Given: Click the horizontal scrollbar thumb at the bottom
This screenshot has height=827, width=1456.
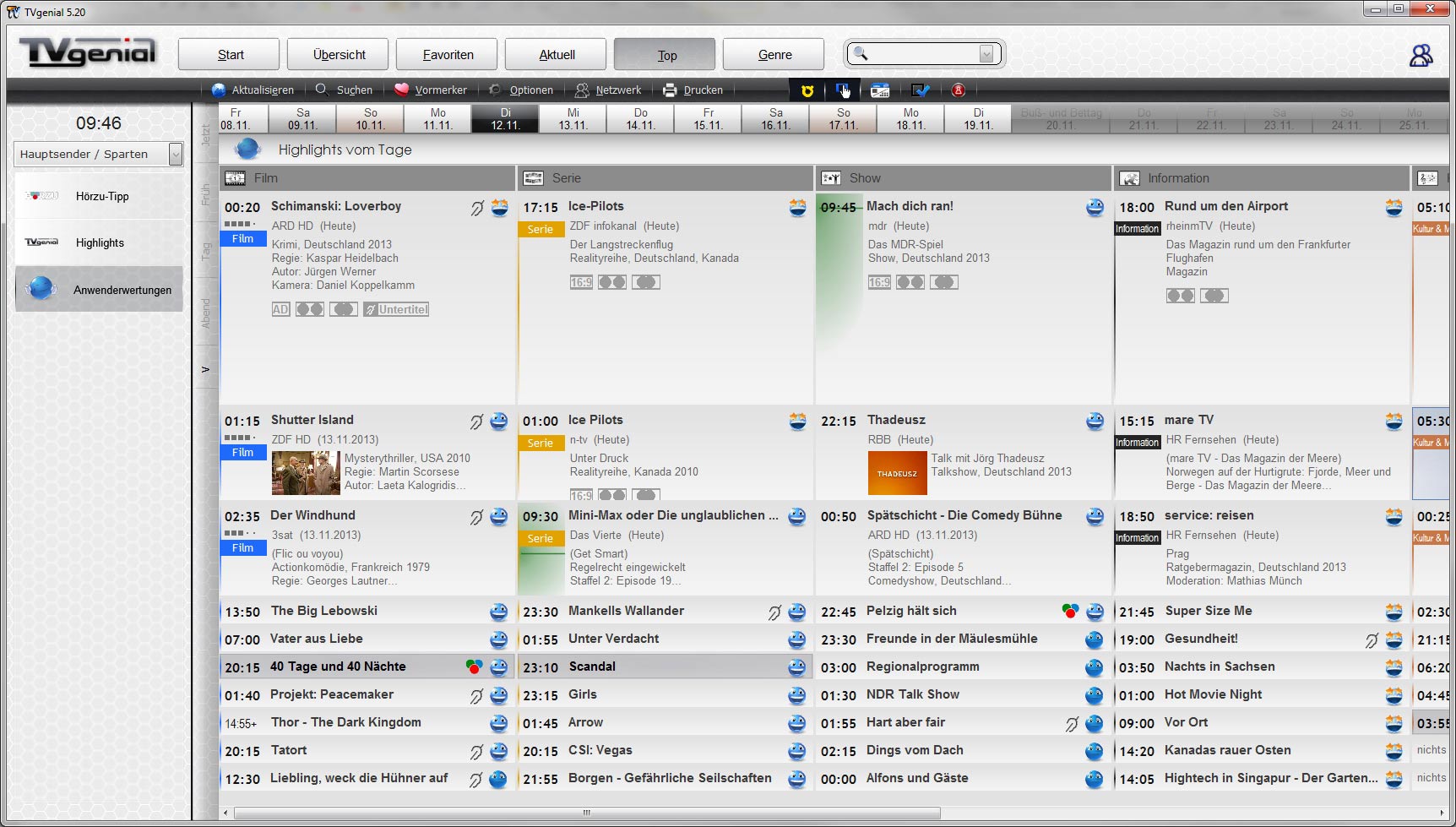Looking at the screenshot, I should pos(587,813).
